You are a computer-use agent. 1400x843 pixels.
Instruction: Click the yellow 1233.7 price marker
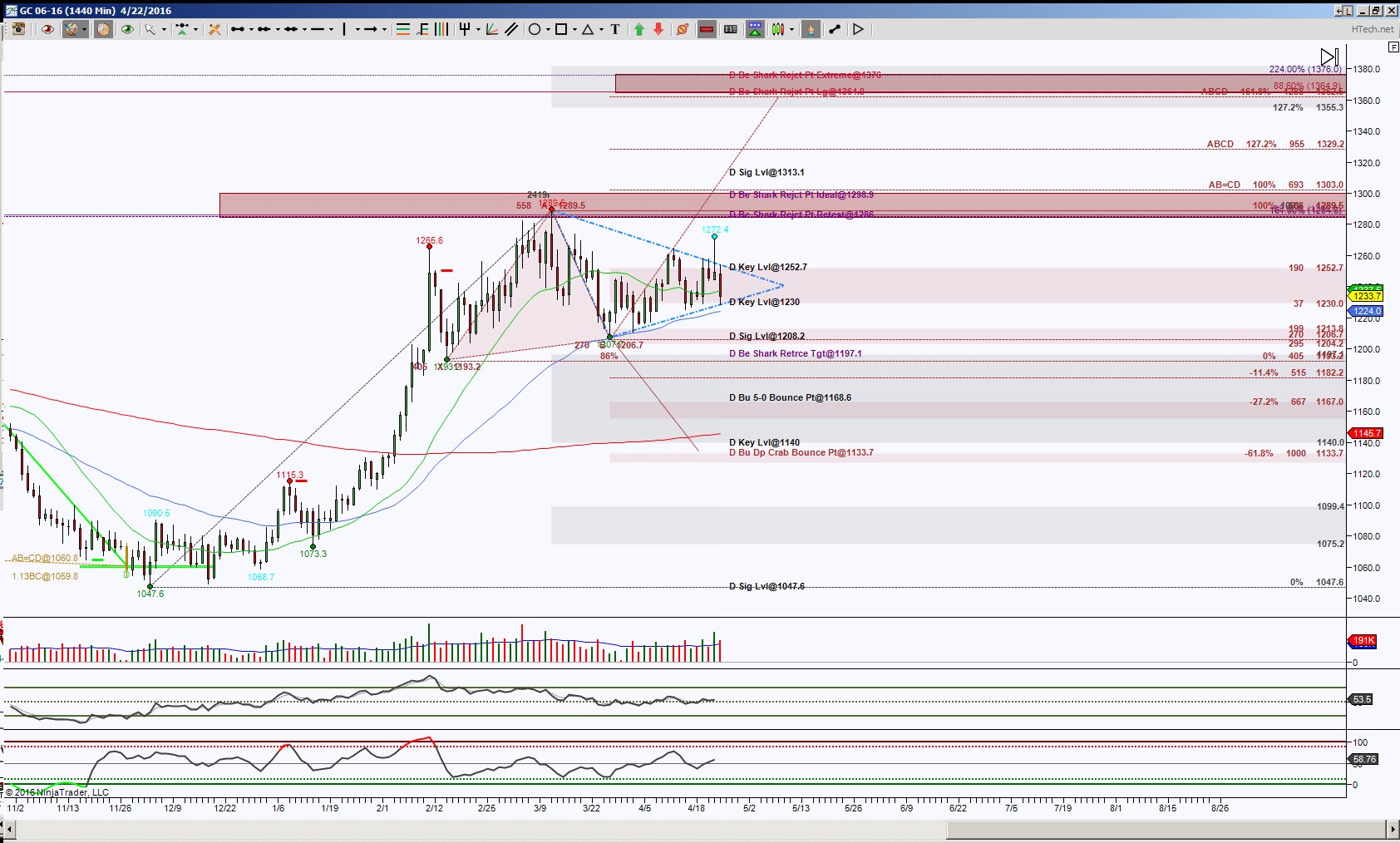tap(1366, 296)
